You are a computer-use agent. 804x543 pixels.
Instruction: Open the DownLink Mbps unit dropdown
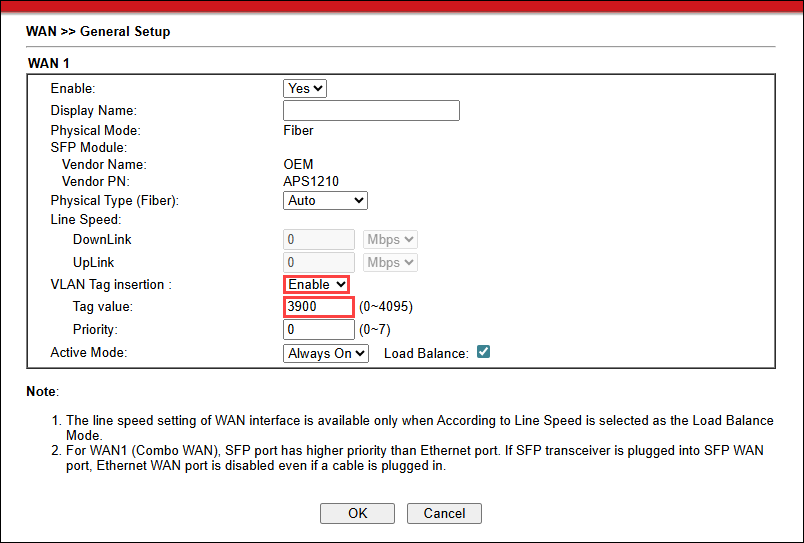click(390, 240)
